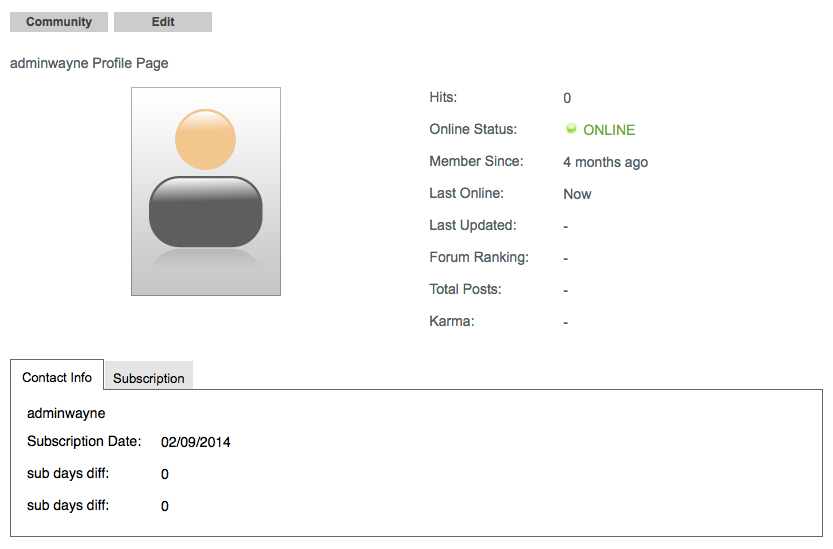The width and height of the screenshot is (833, 549).
Task: Click the subscription date 02/09/2014
Action: coord(196,442)
